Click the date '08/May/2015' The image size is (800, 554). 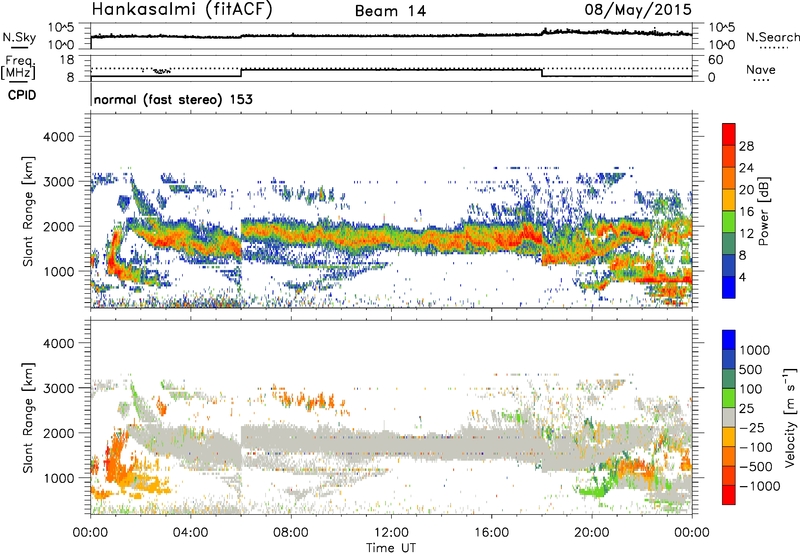(638, 10)
